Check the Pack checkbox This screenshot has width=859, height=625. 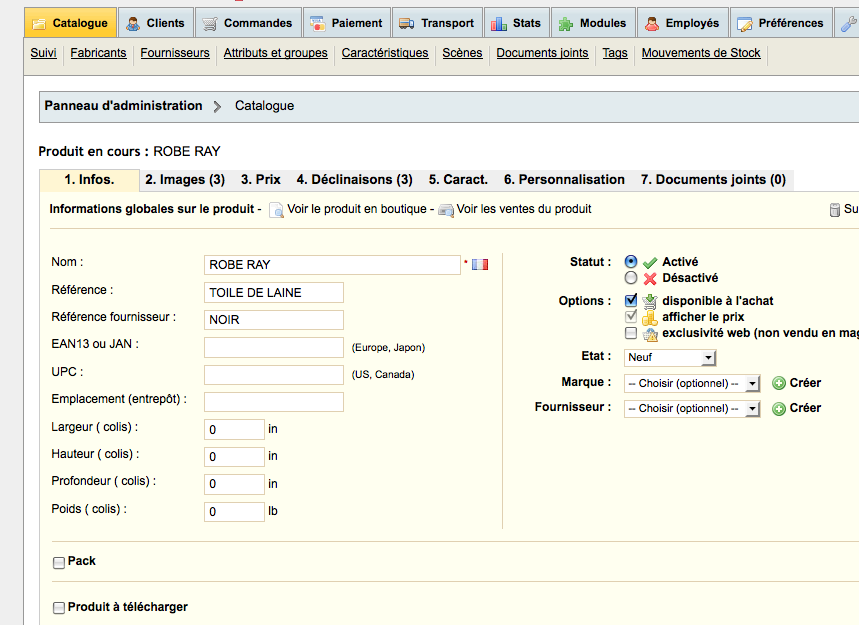59,563
